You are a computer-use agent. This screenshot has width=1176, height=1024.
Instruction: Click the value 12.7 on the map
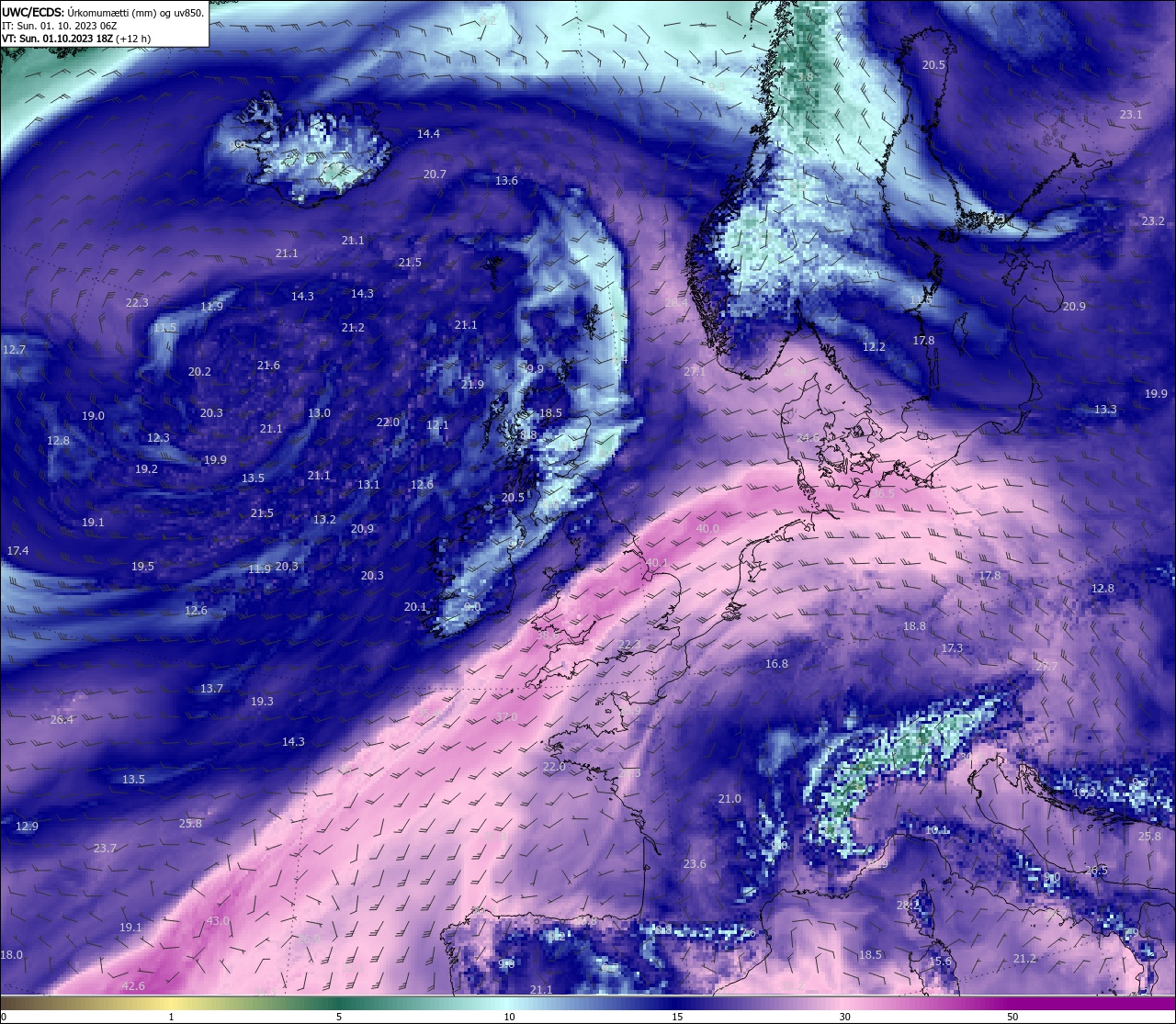tap(14, 350)
